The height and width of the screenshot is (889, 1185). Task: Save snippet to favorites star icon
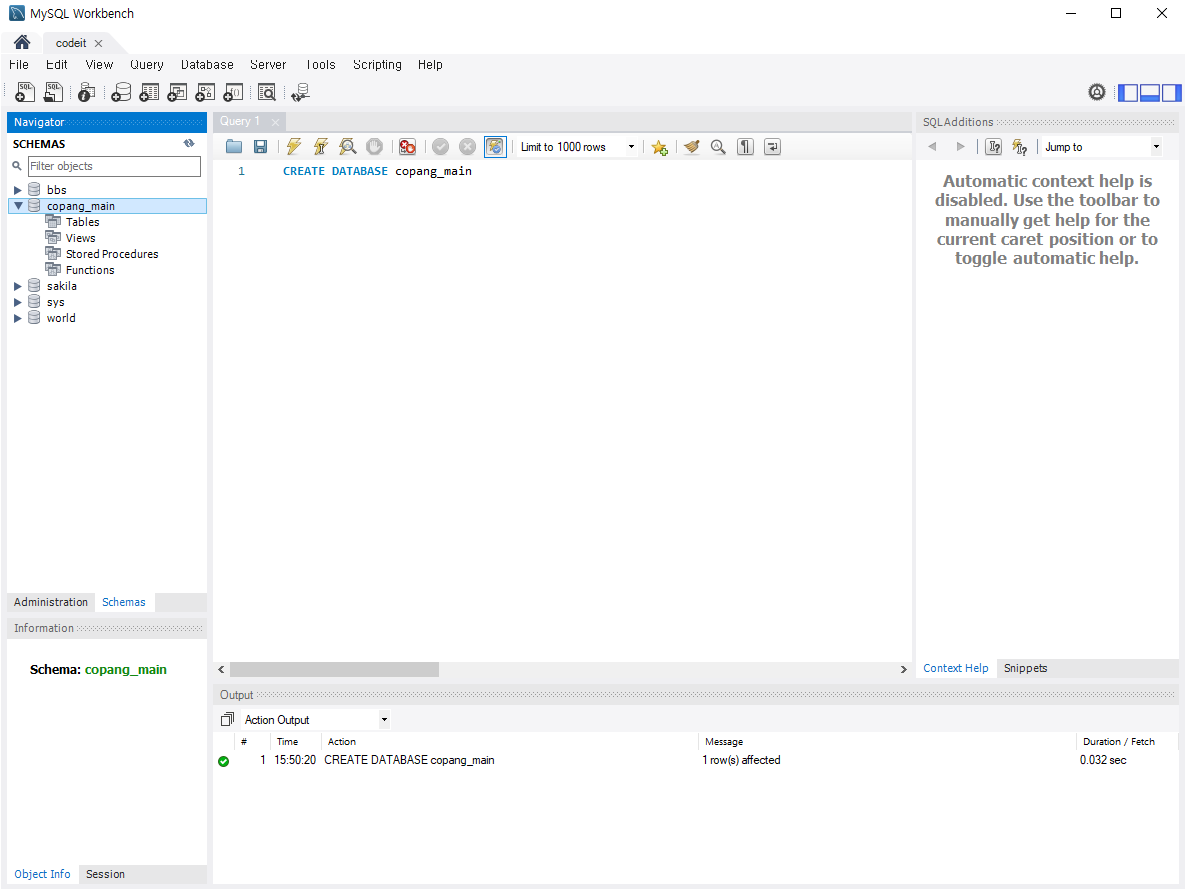click(x=660, y=147)
